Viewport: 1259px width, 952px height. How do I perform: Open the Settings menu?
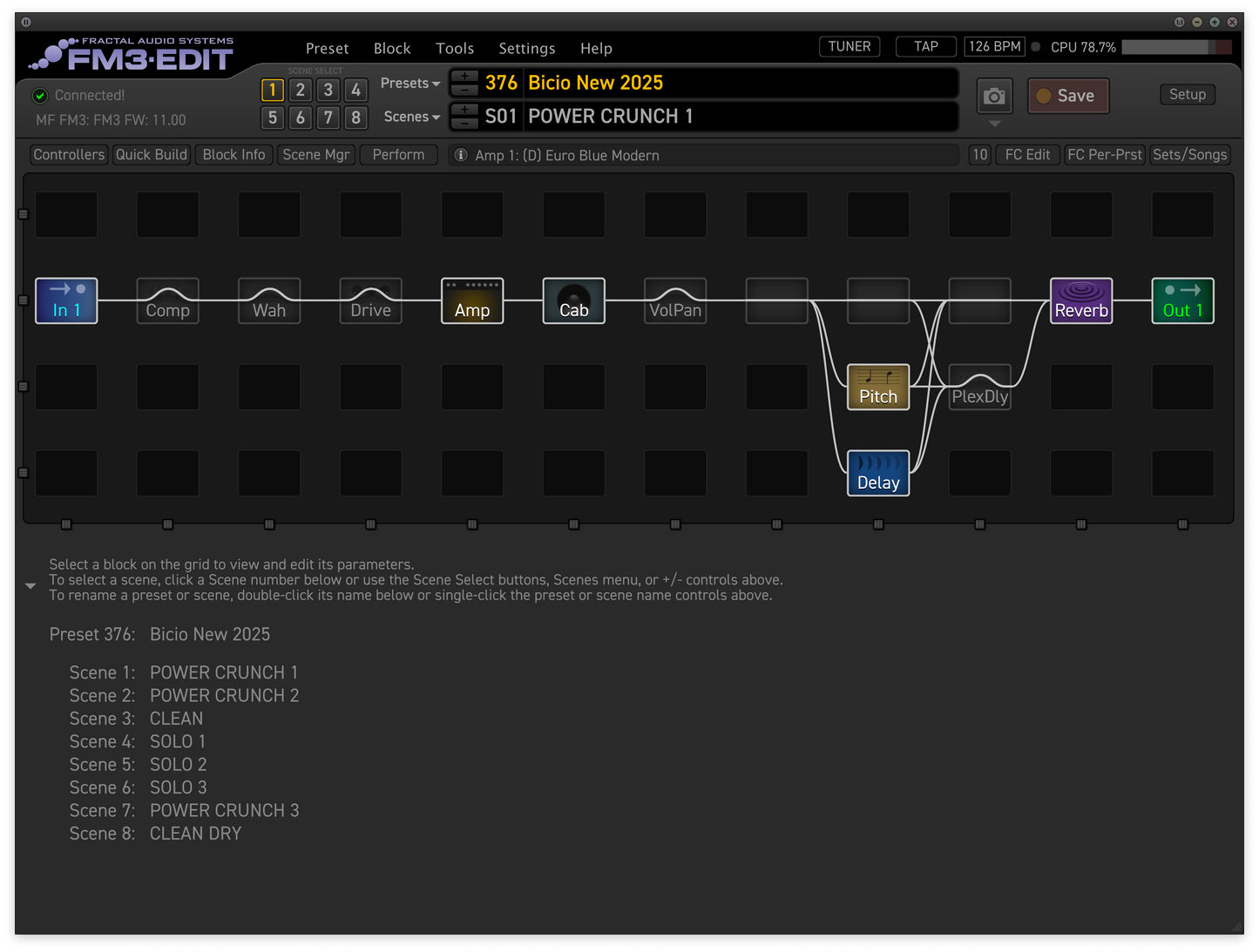pyautogui.click(x=526, y=49)
